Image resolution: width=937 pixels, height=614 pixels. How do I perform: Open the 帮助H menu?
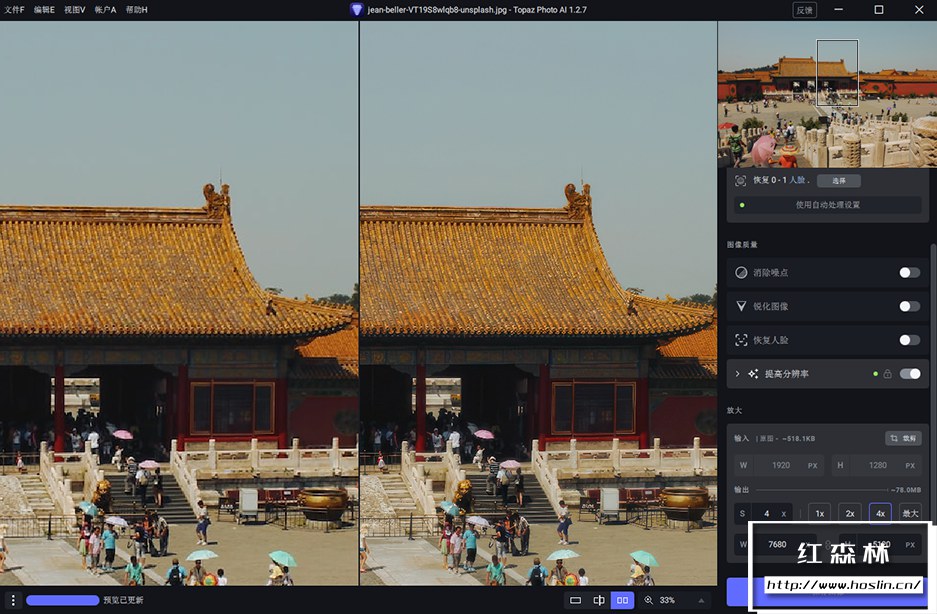pos(137,10)
